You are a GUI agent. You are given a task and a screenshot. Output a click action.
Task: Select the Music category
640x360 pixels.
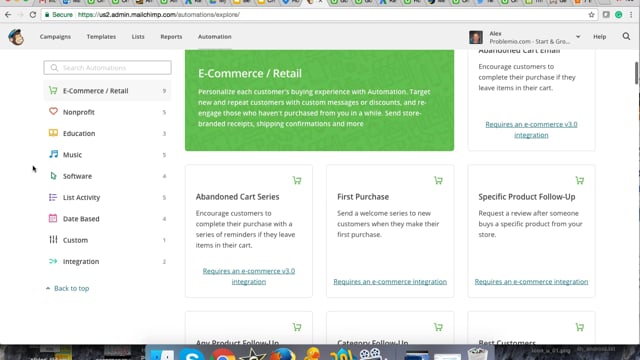point(107,155)
